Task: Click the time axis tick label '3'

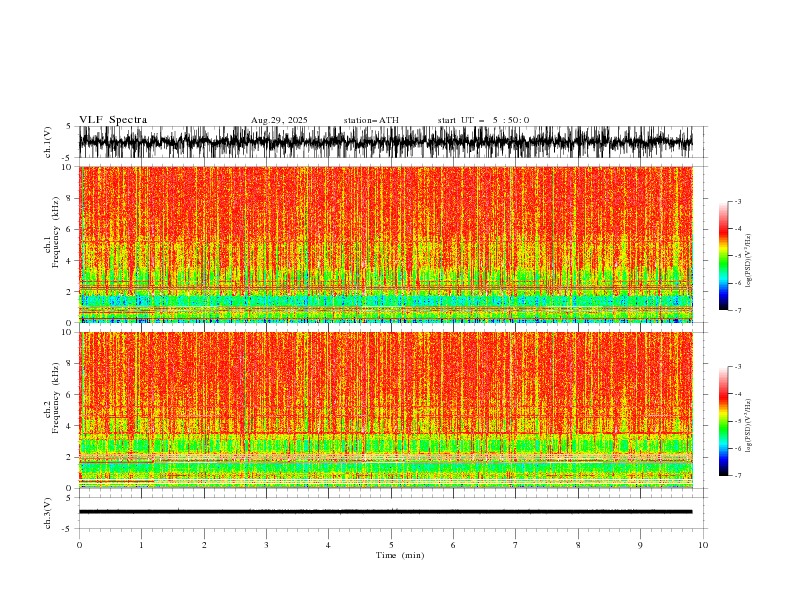Action: click(x=266, y=545)
